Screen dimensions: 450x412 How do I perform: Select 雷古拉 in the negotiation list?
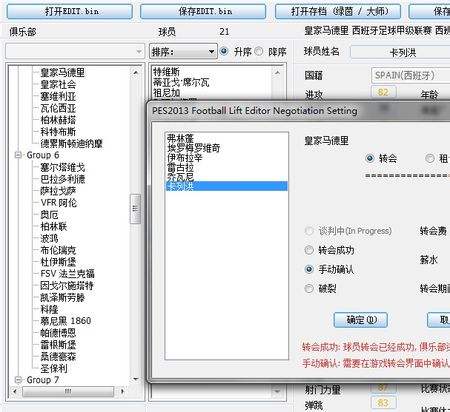point(180,167)
